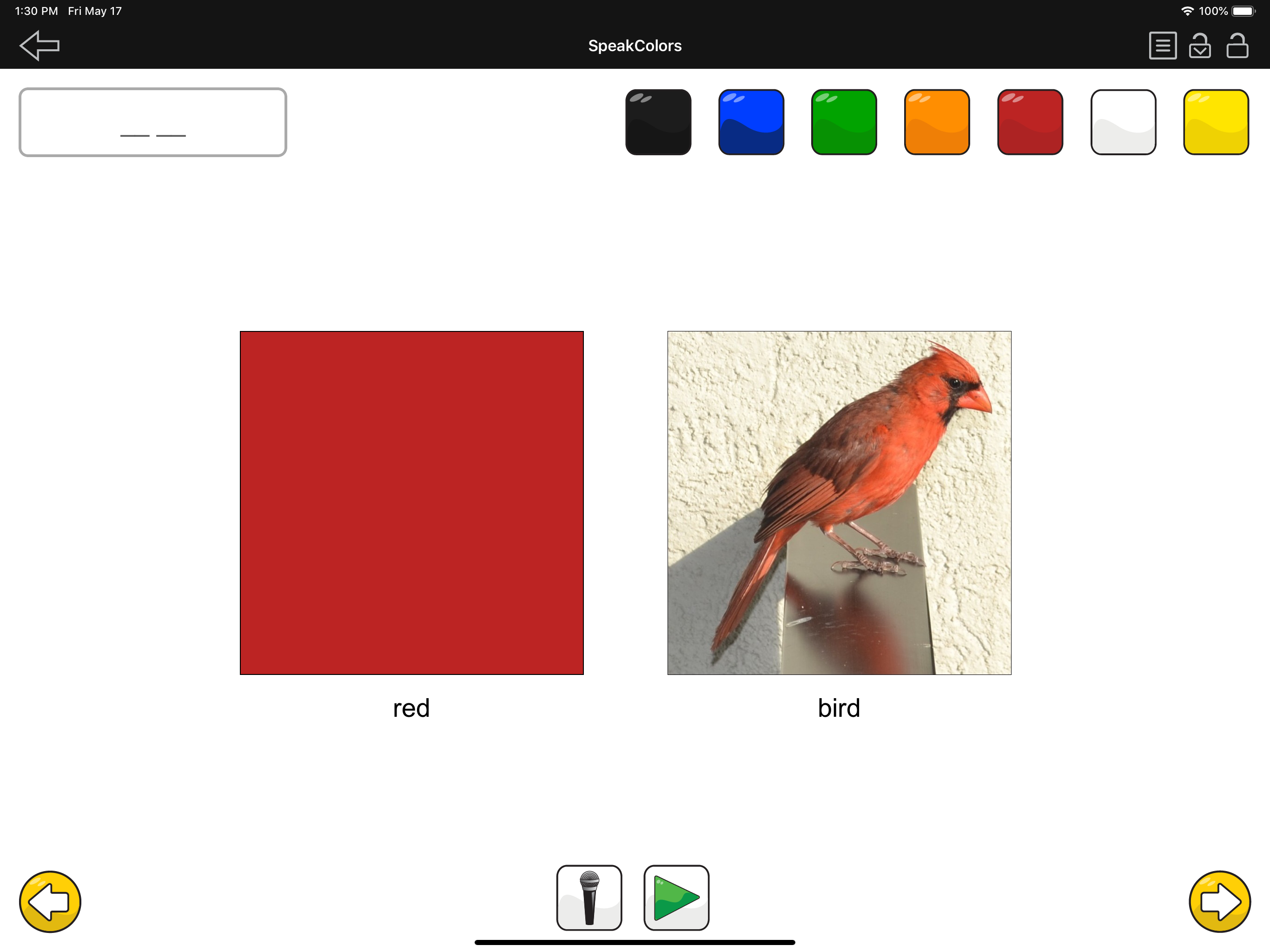Tap the "red" word label
The image size is (1270, 952).
point(411,708)
